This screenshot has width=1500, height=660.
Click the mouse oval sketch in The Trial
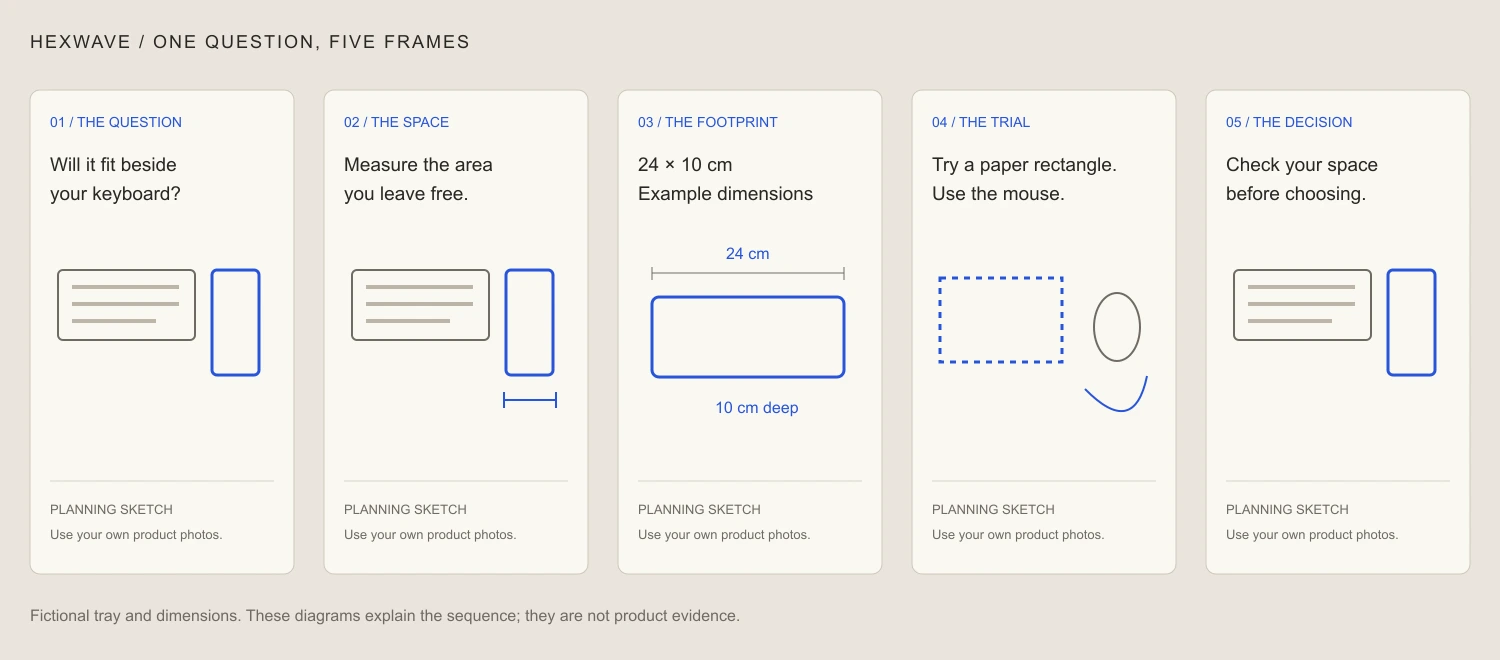coord(1117,327)
